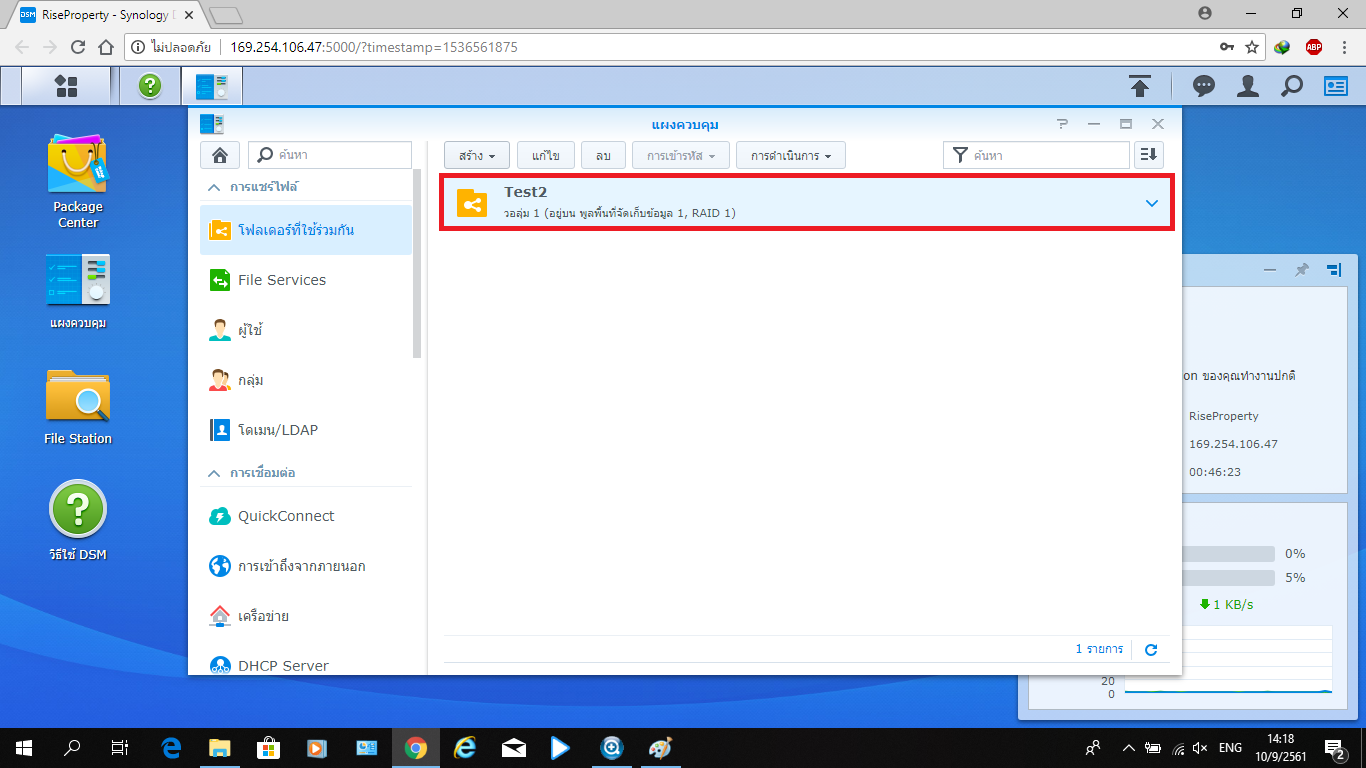Open the สร้าง (Create) dropdown
Viewport: 1366px width, 768px height.
tap(477, 156)
